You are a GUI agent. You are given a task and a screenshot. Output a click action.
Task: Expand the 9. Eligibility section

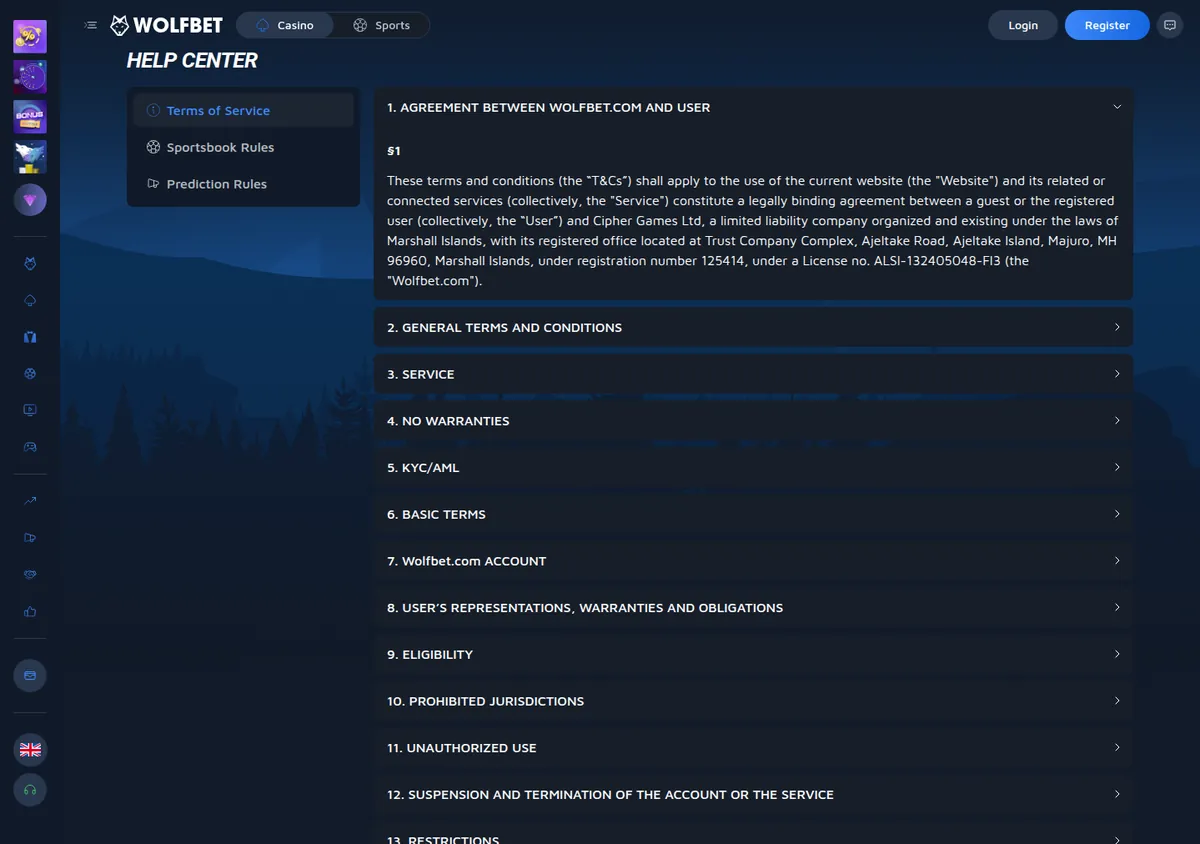click(x=753, y=654)
